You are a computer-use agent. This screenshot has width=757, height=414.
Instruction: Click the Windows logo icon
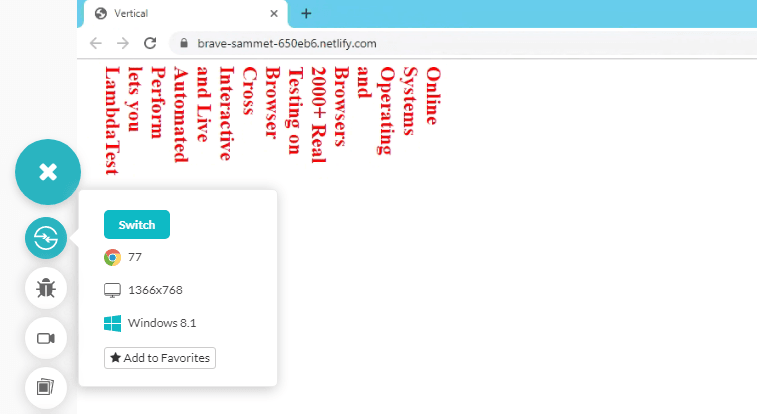(x=112, y=323)
